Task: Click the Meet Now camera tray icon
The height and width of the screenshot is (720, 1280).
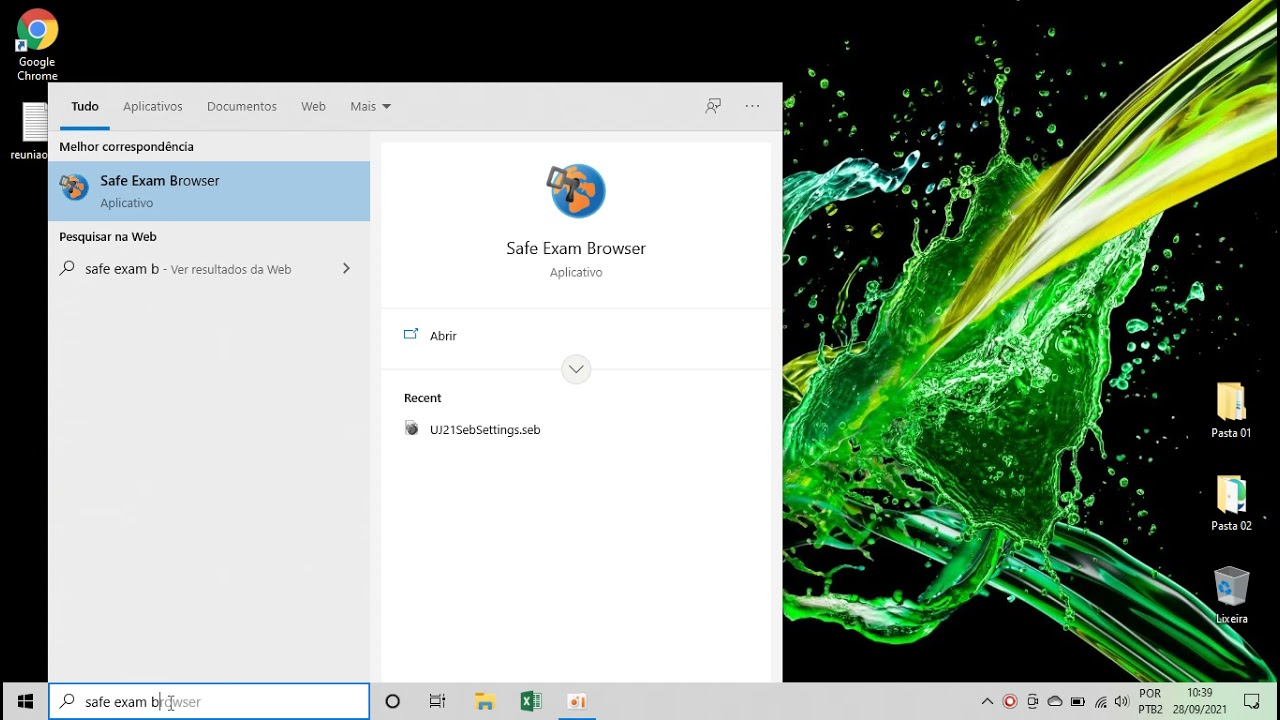Action: 1033,701
